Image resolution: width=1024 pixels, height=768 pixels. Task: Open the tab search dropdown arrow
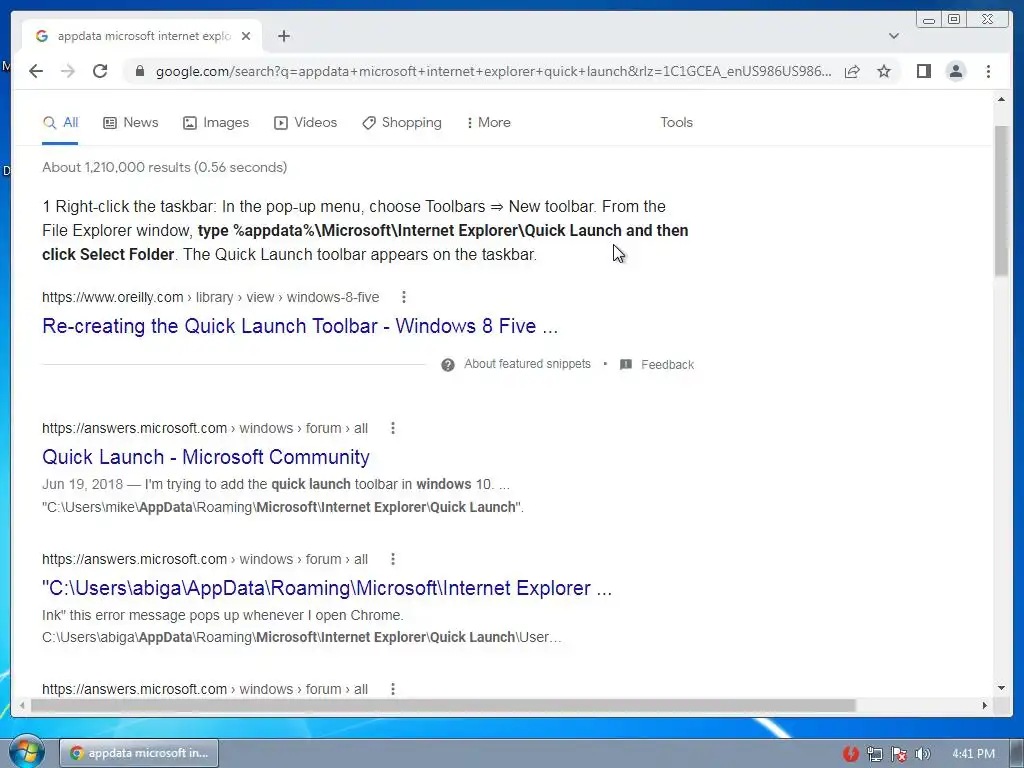[894, 36]
